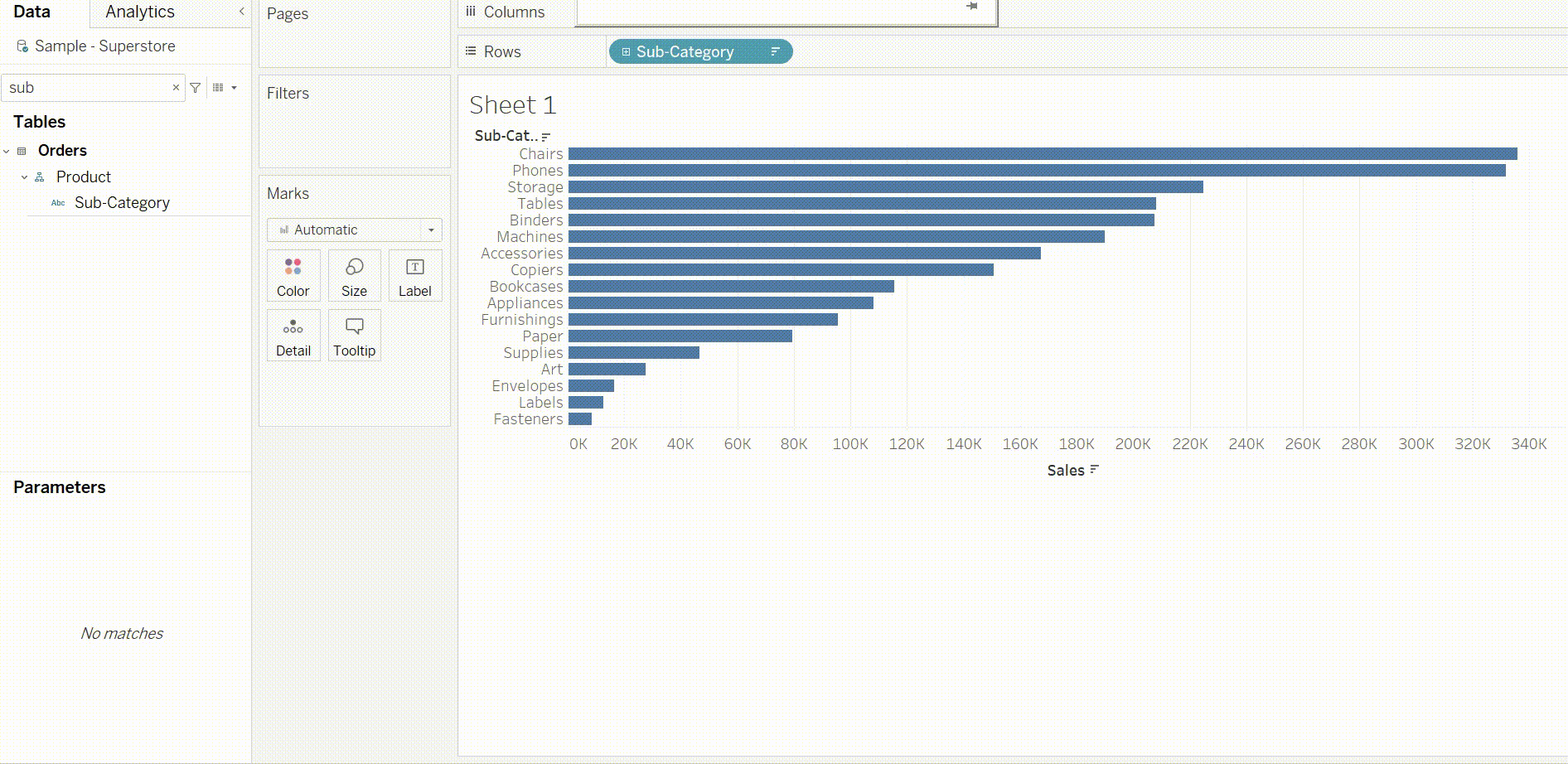Click the Chairs bar in chart
Viewport: 1568px width, 764px height.
click(1043, 154)
